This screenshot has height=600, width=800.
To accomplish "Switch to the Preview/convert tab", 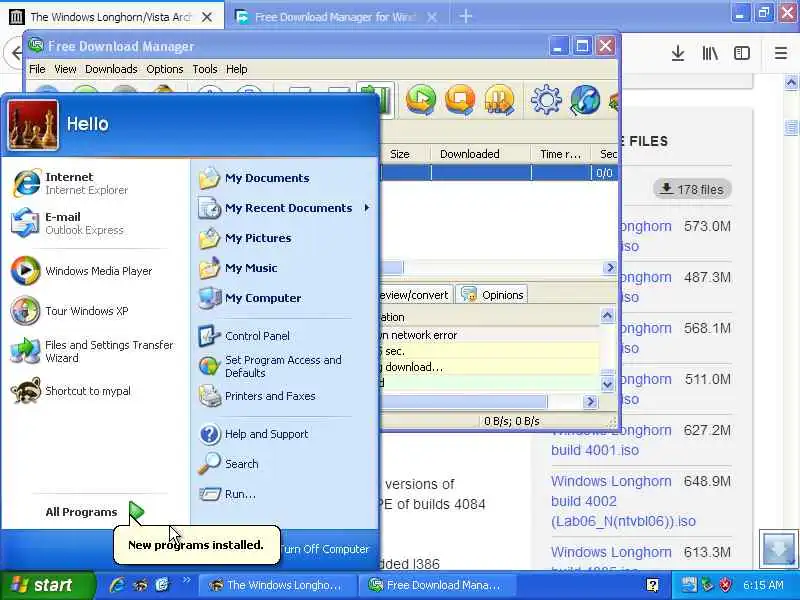I will [x=416, y=295].
